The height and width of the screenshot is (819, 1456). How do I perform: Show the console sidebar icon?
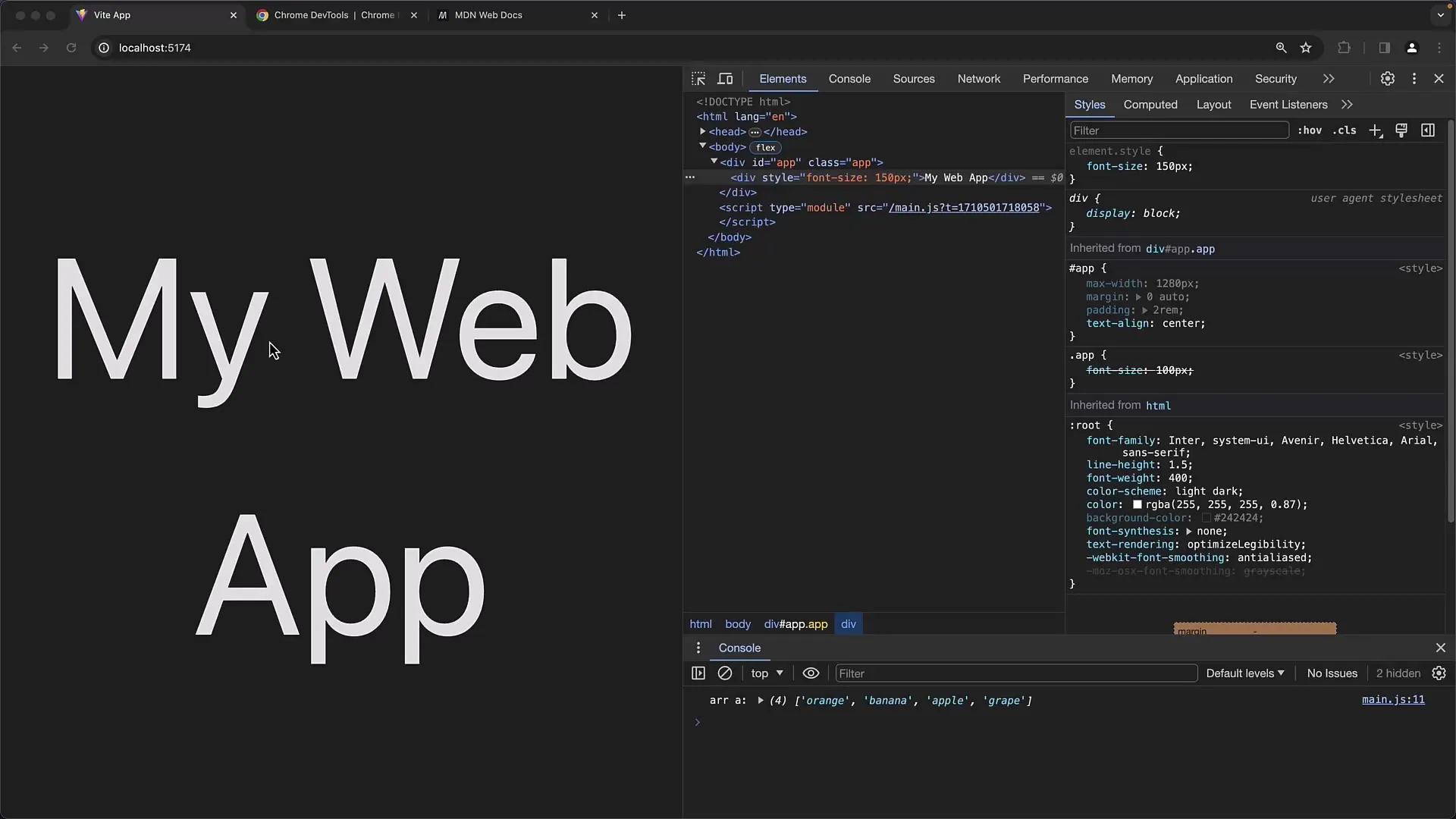click(698, 673)
